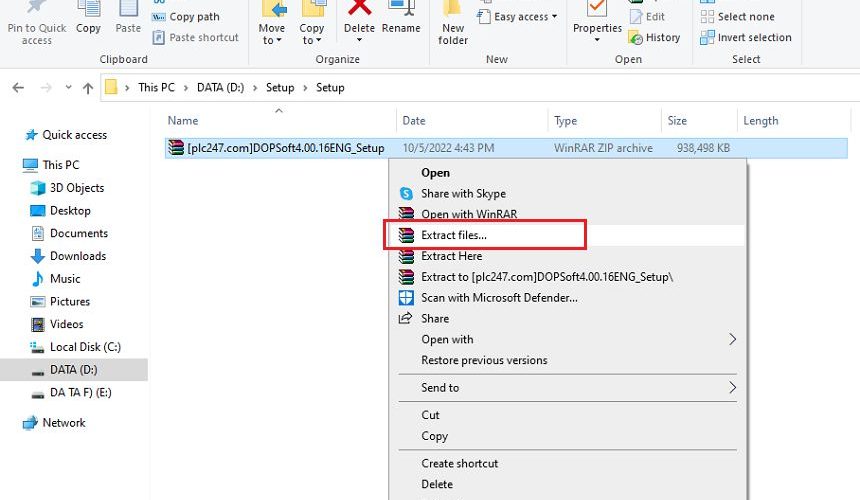860x500 pixels.
Task: Choose Share with Skype in context menu
Action: point(567,194)
